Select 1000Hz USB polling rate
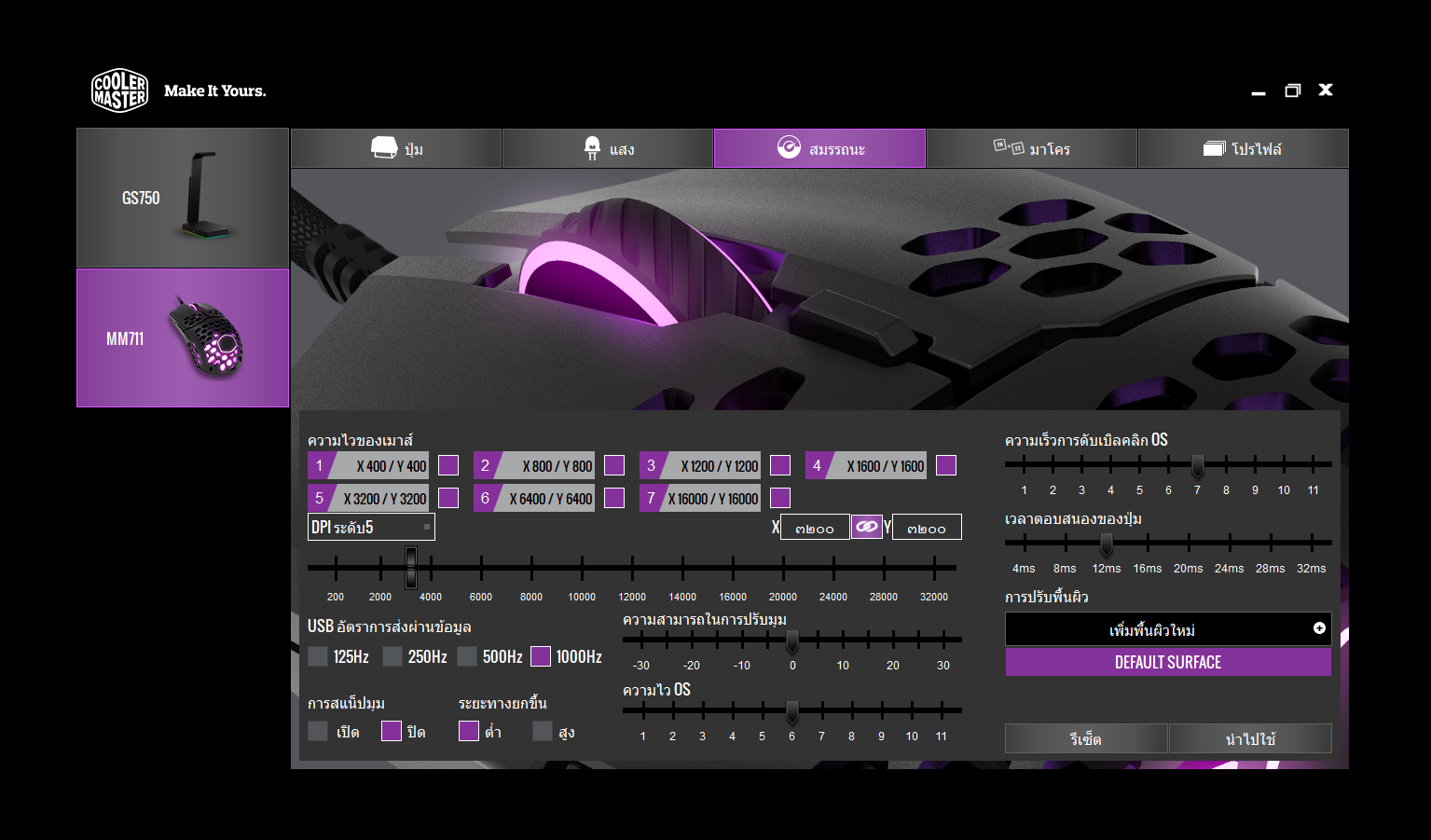Screen dimensions: 1431x840 point(541,656)
